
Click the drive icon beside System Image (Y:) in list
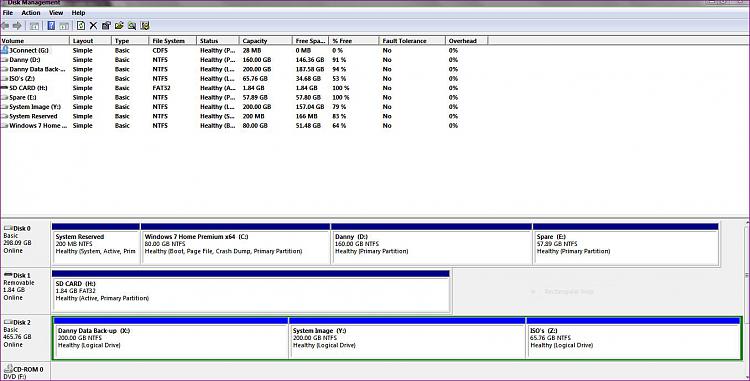click(5, 107)
